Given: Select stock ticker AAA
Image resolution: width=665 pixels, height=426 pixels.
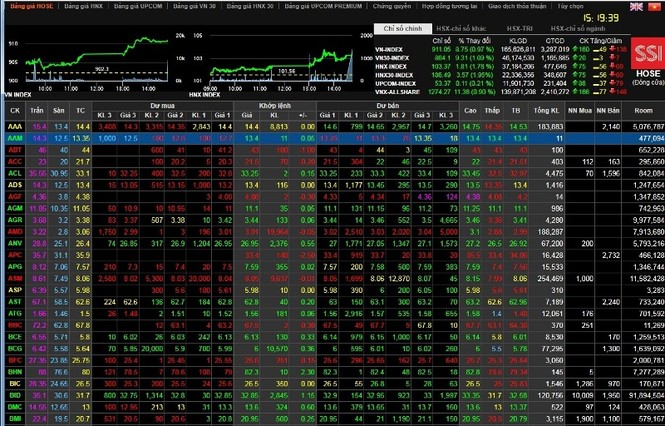Looking at the screenshot, I should tap(15, 126).
